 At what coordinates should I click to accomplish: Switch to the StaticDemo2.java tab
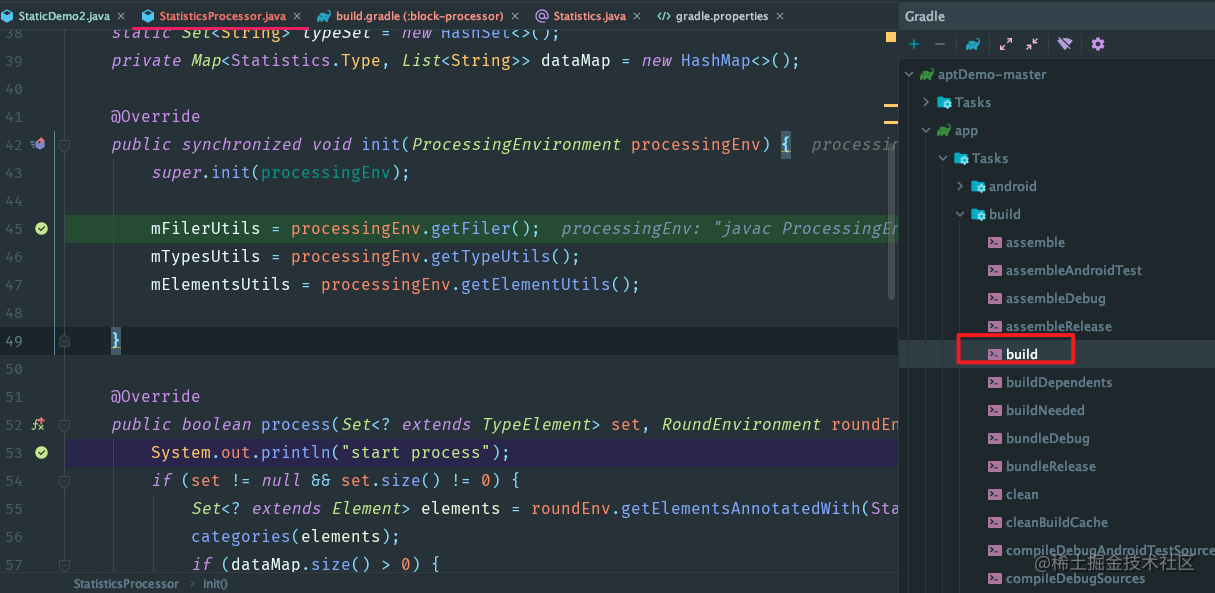click(64, 17)
